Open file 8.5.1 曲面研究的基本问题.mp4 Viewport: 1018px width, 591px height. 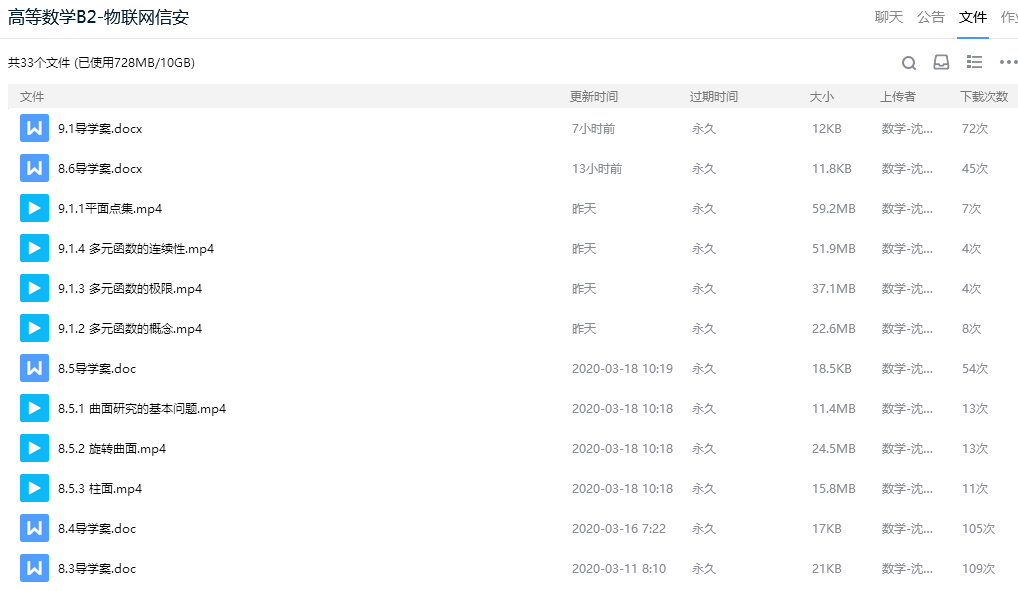(x=142, y=409)
